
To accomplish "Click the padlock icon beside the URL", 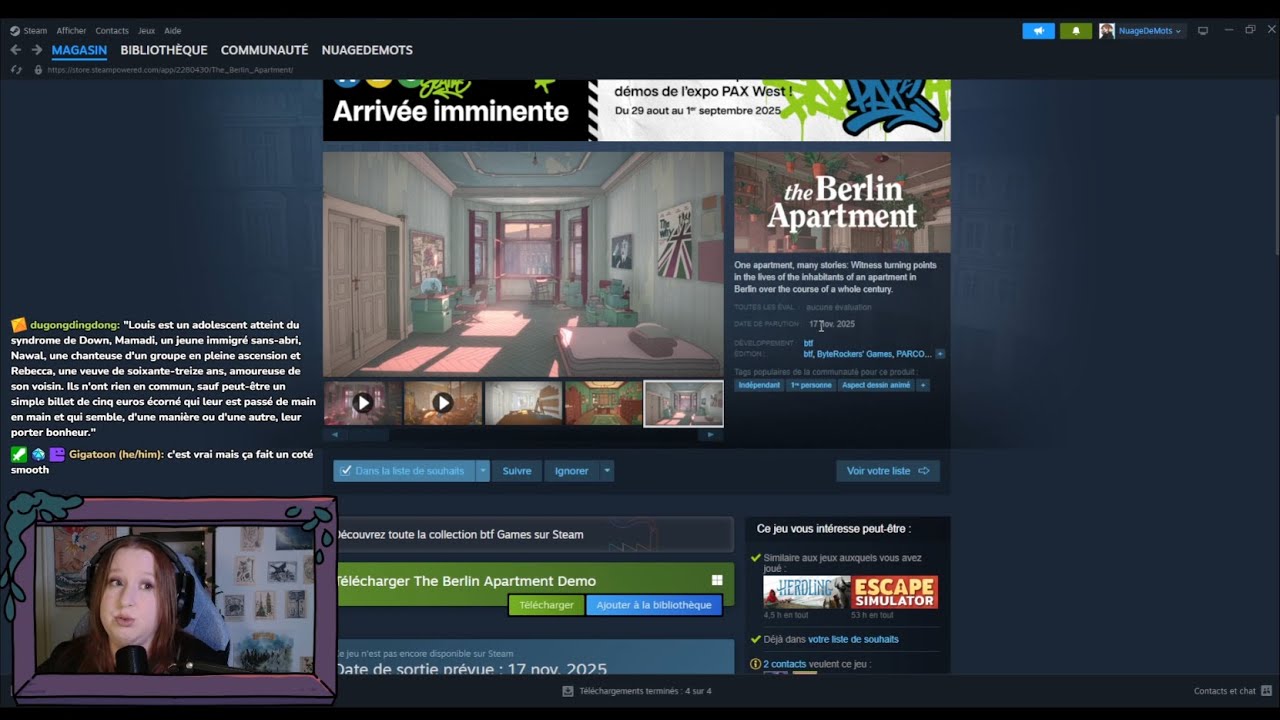I will [x=38, y=70].
